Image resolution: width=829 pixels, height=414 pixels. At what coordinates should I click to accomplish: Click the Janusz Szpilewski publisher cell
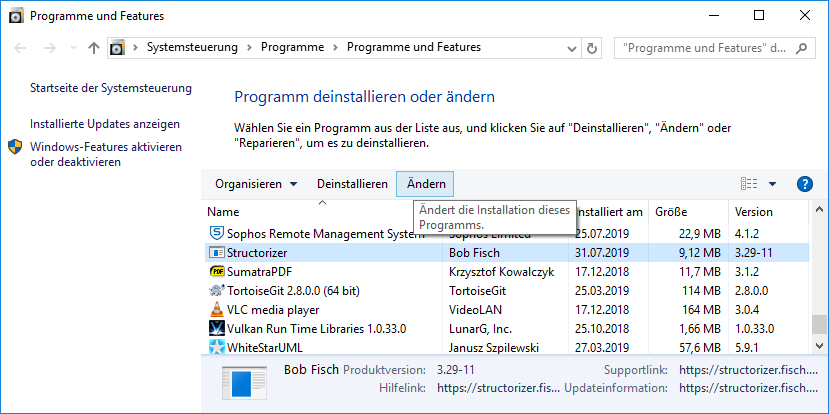(x=494, y=348)
